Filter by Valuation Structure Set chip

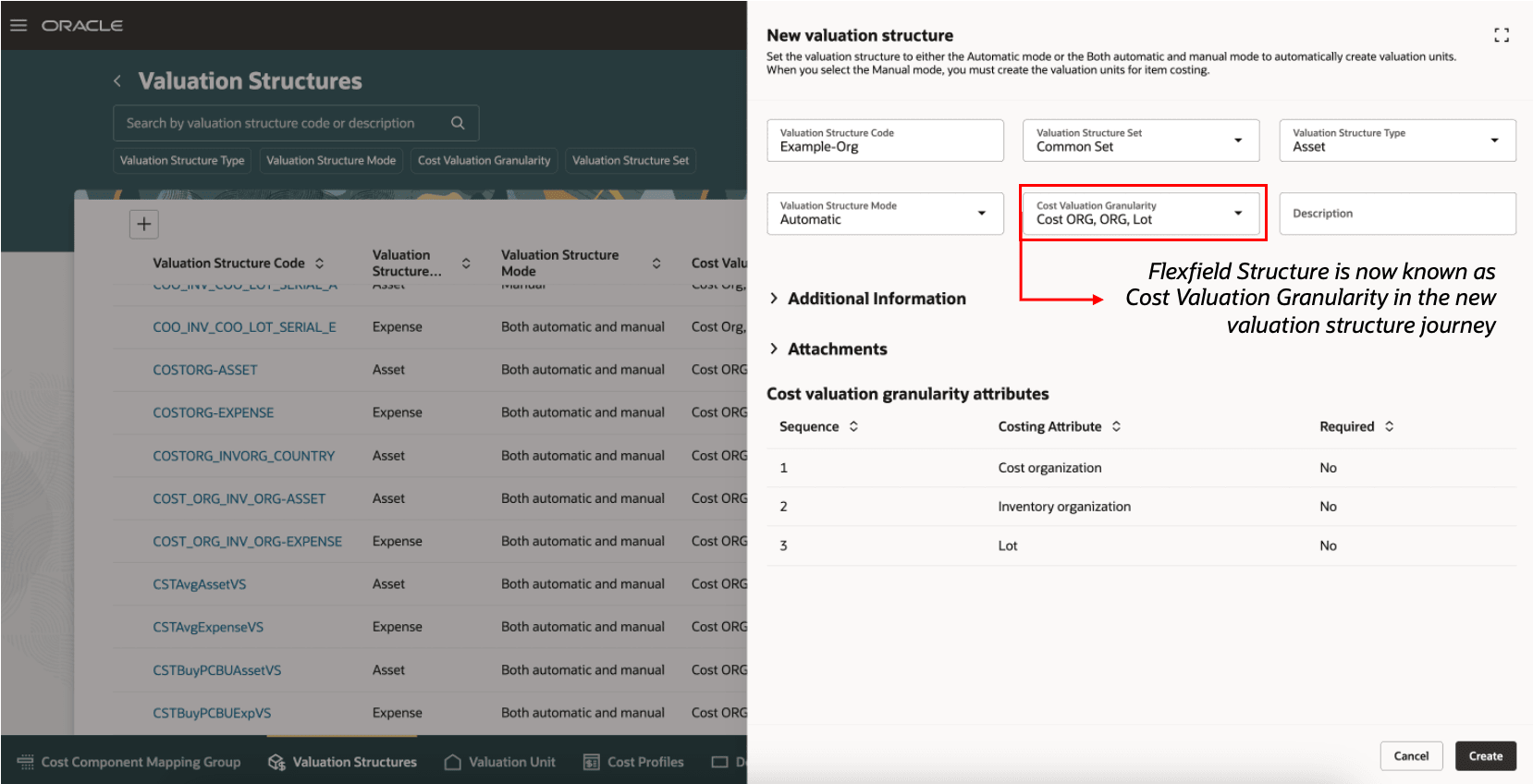631,160
